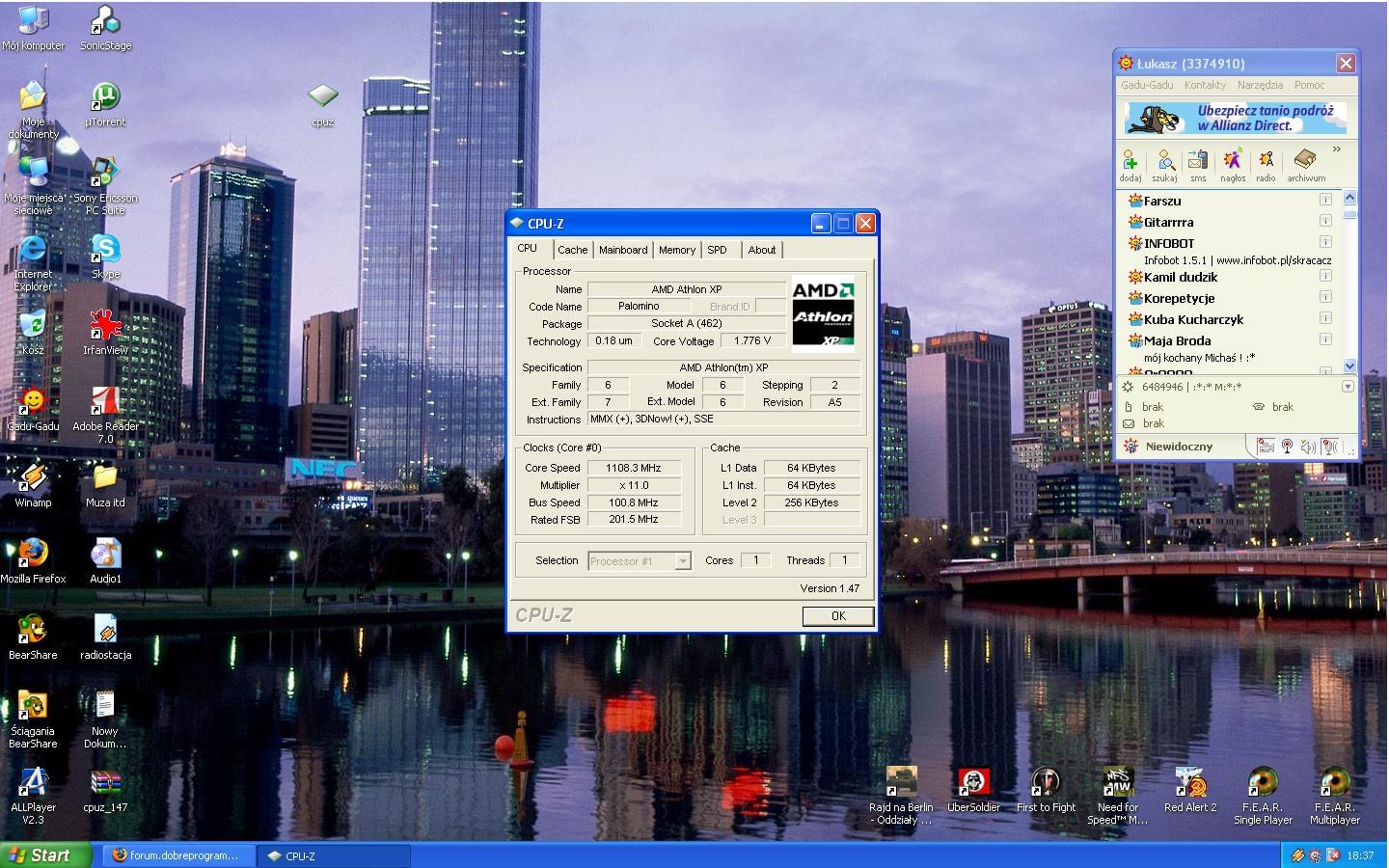Switch to the Memory tab in CPU-Z
1389x868 pixels.
click(677, 250)
